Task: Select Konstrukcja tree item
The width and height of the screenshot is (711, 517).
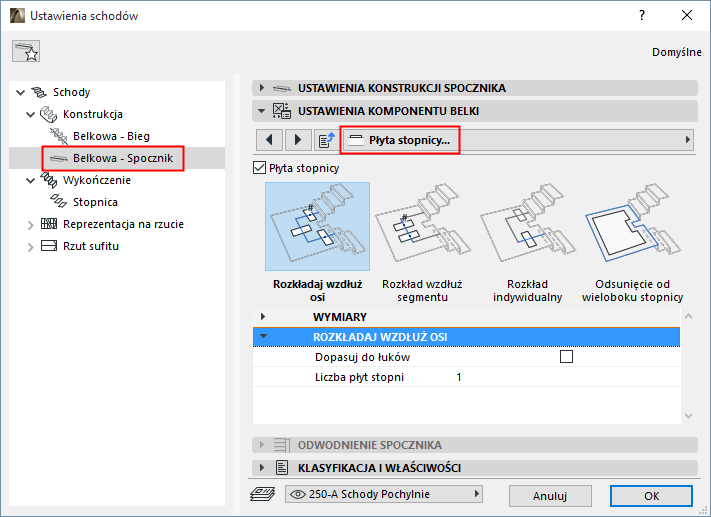Action: coord(93,114)
